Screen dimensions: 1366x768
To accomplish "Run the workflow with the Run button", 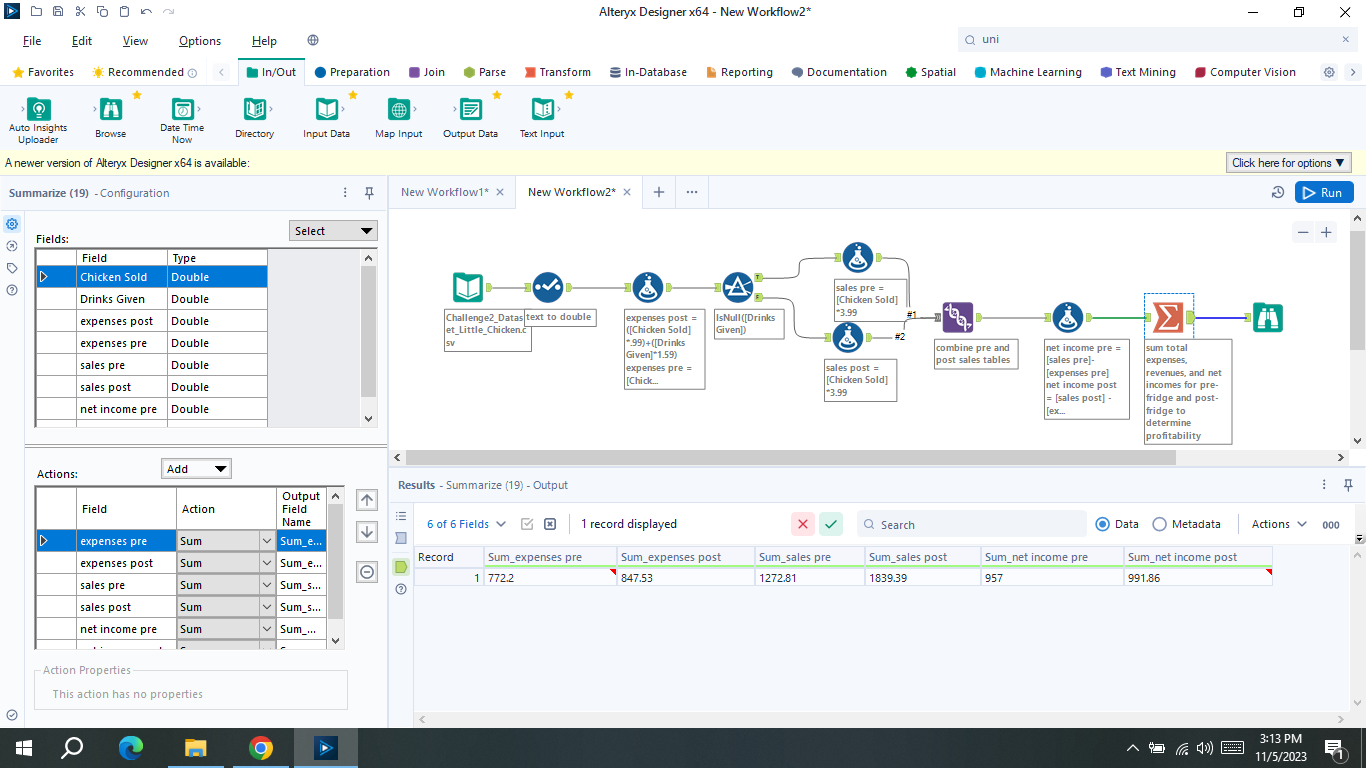I will [1324, 192].
